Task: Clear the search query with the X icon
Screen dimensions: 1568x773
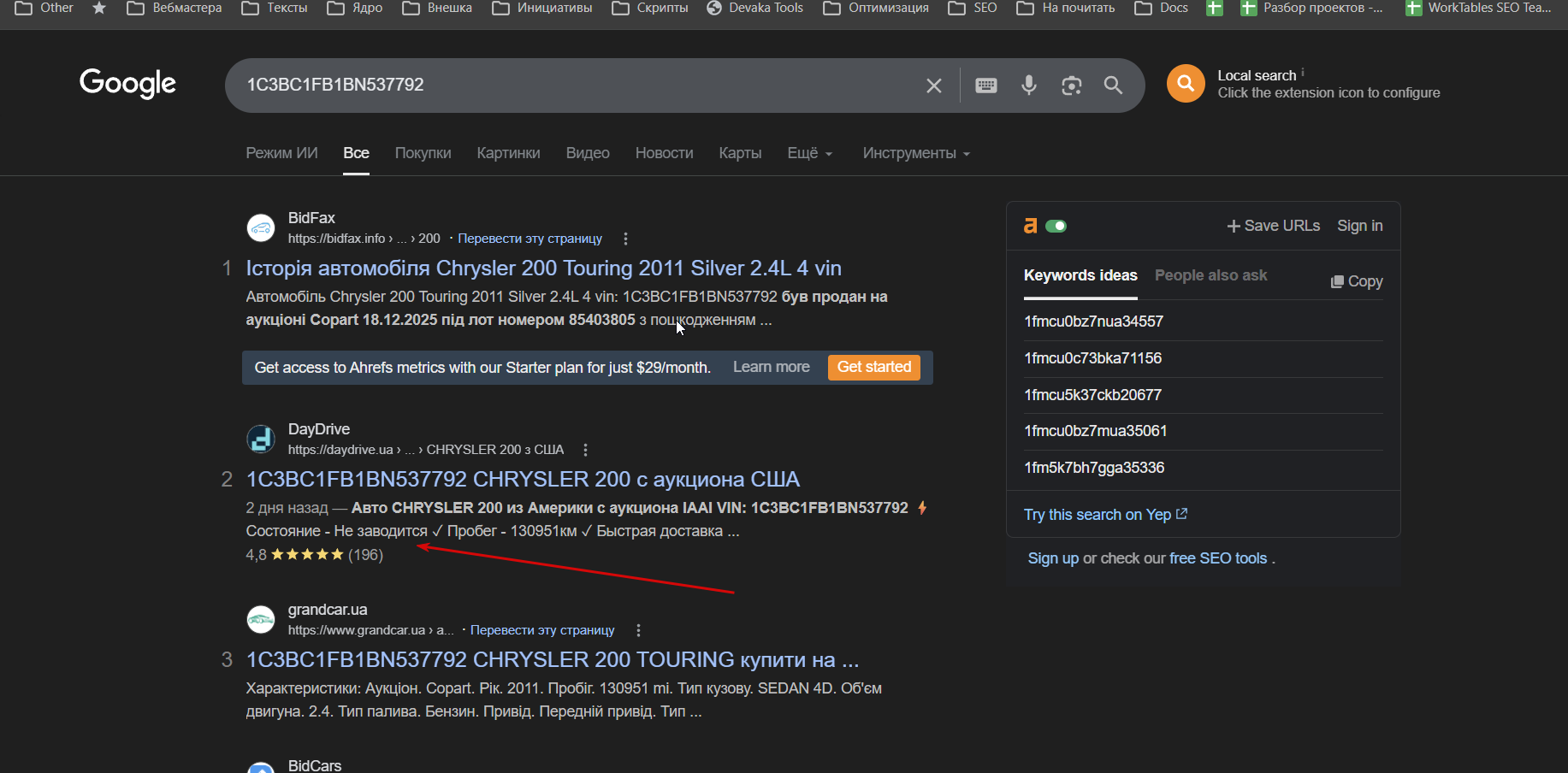Action: (934, 86)
